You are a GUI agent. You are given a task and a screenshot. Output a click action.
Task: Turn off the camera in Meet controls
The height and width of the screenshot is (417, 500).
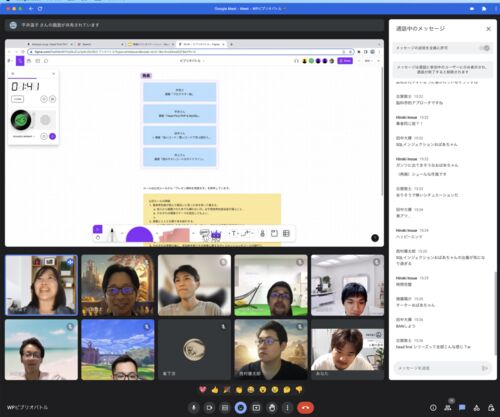[x=209, y=408]
